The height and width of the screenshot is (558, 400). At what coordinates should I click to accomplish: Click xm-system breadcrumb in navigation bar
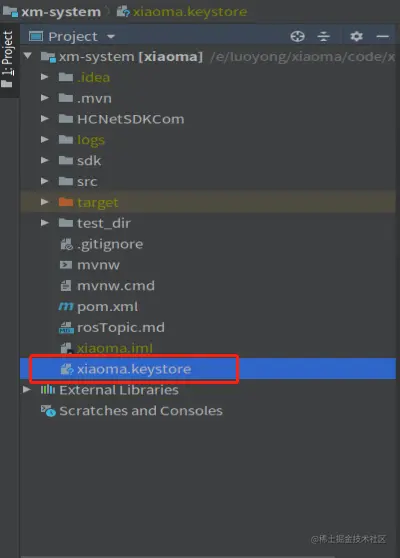[61, 12]
